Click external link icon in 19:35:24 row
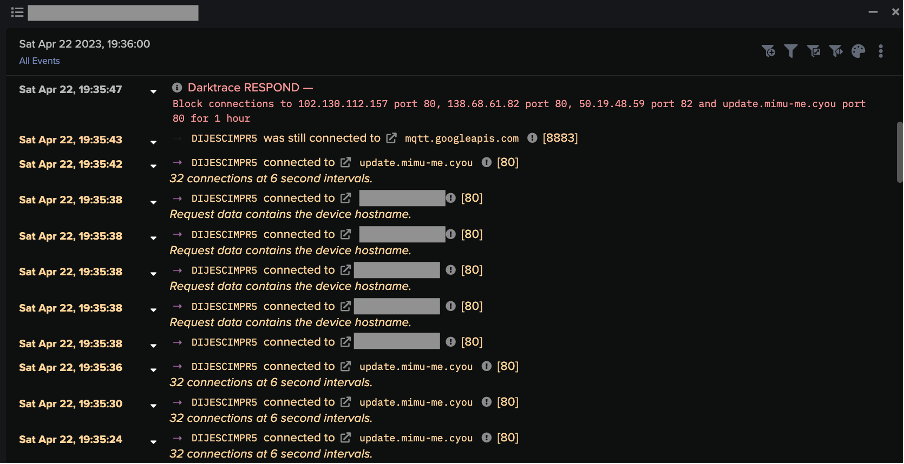The width and height of the screenshot is (904, 464). click(x=346, y=438)
